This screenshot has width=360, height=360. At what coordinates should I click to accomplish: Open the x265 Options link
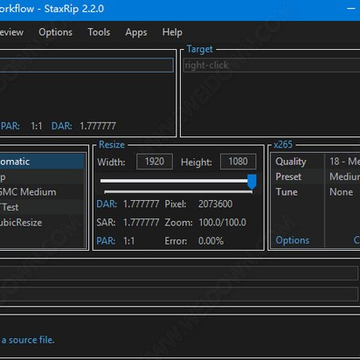(292, 240)
